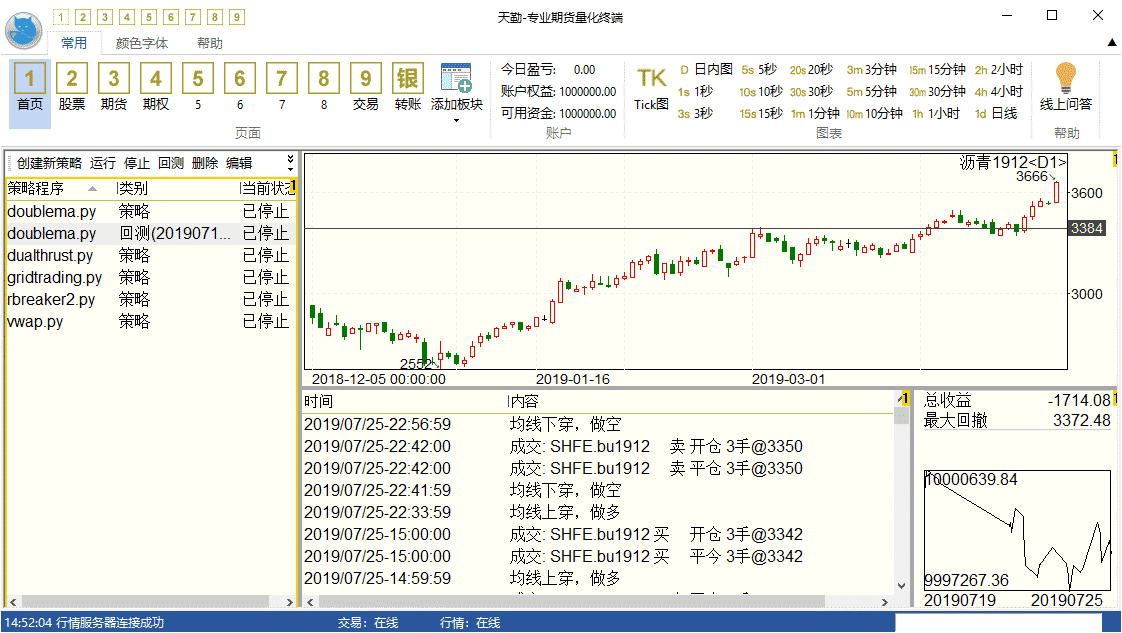Screen dimensions: 1122x633
Task: Click the log horizontal scrollbar right arrow
Action: [884, 602]
